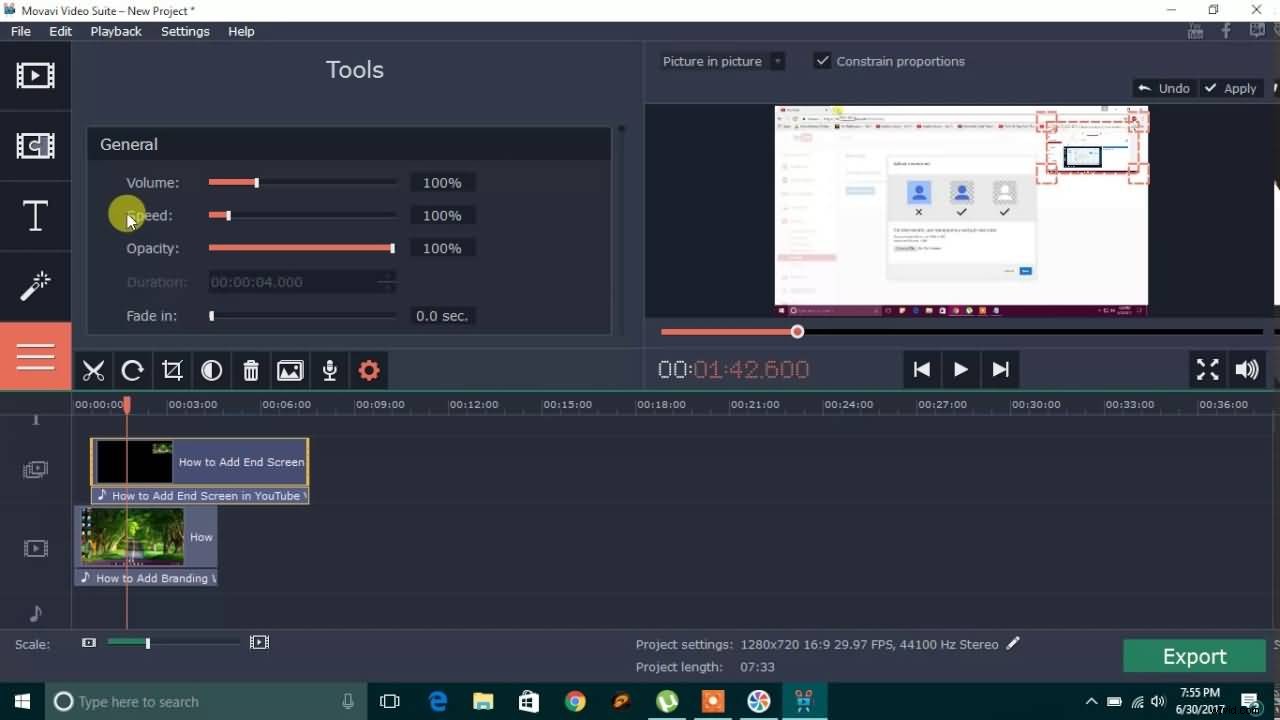Select the Text tool in the sidebar
Image resolution: width=1280 pixels, height=720 pixels.
(35, 216)
